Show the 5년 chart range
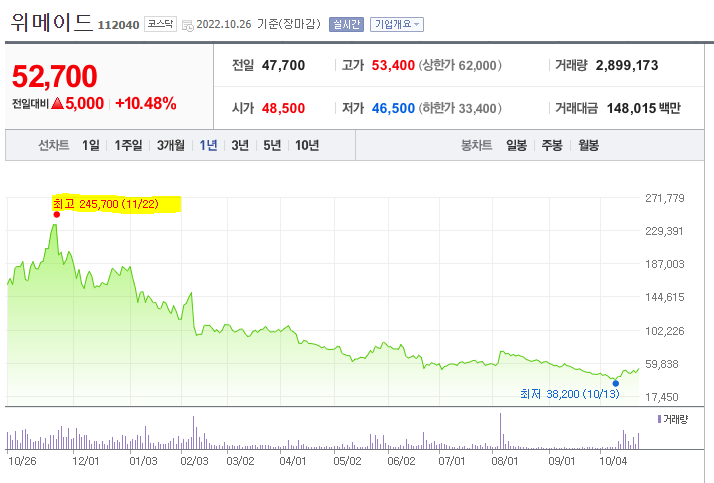This screenshot has width=714, height=483. [x=272, y=145]
